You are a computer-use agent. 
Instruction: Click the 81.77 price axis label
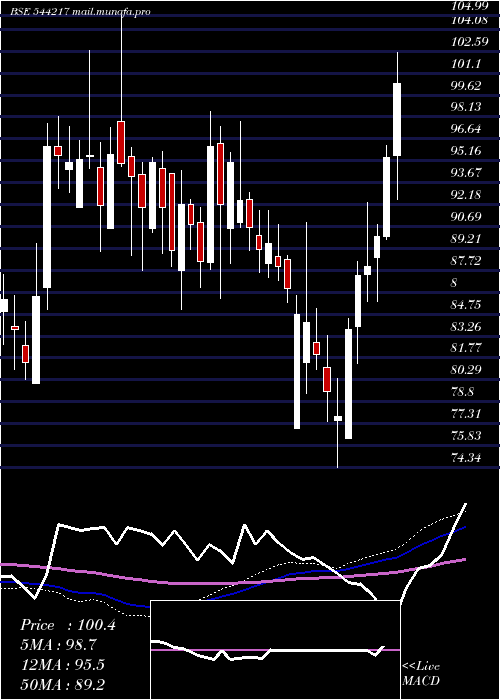[466, 347]
